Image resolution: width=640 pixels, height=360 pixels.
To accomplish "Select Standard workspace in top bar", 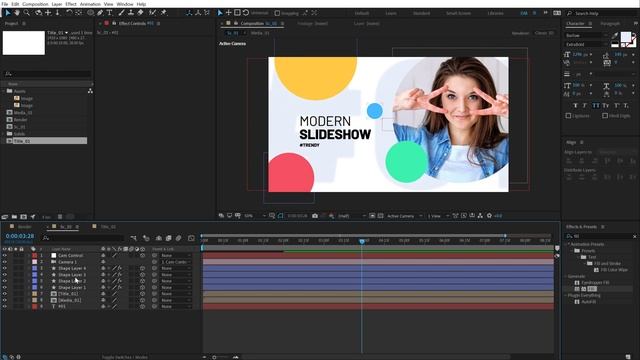I will [x=421, y=13].
